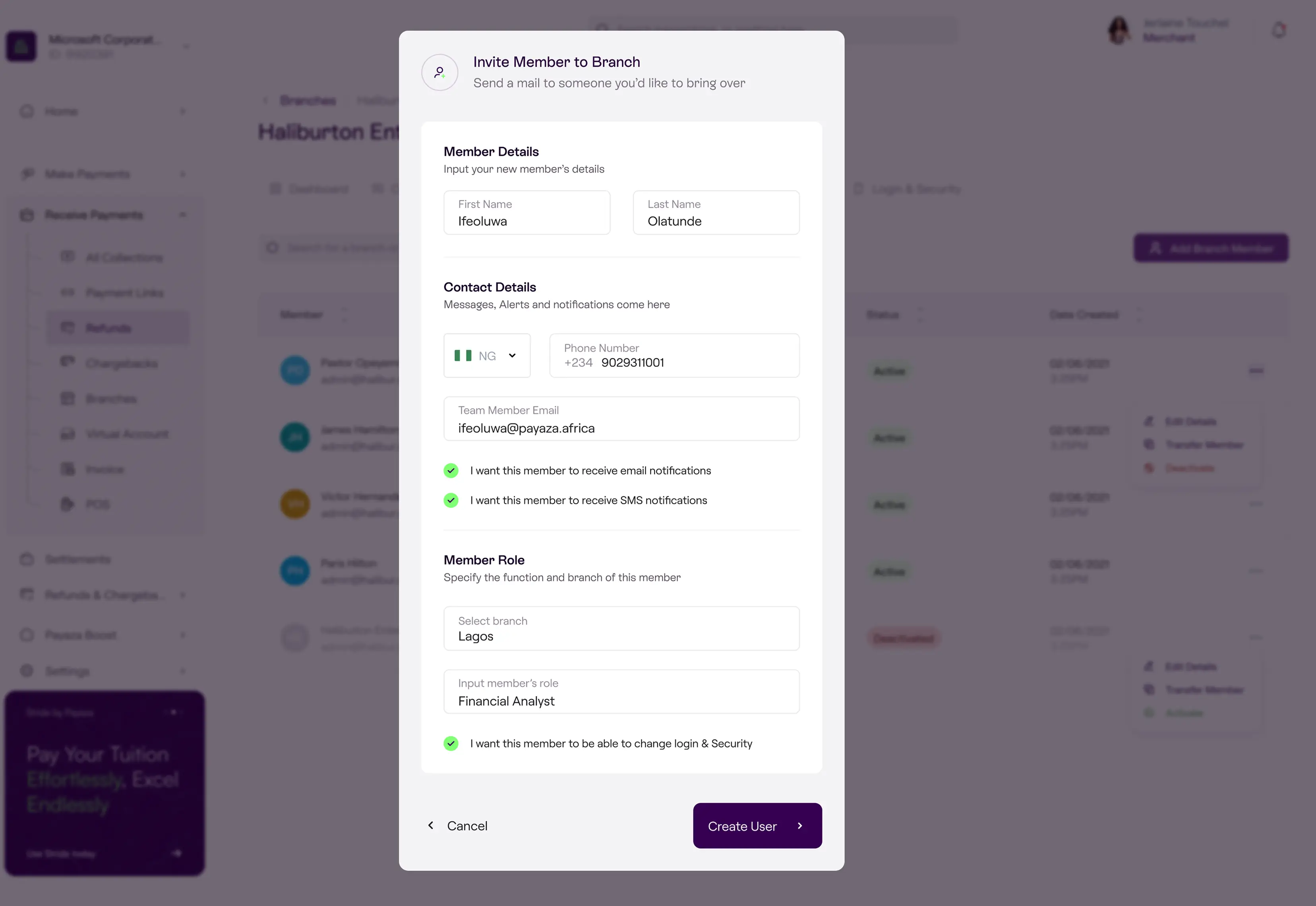Click the Input member's role field
The image size is (1316, 906).
(621, 691)
